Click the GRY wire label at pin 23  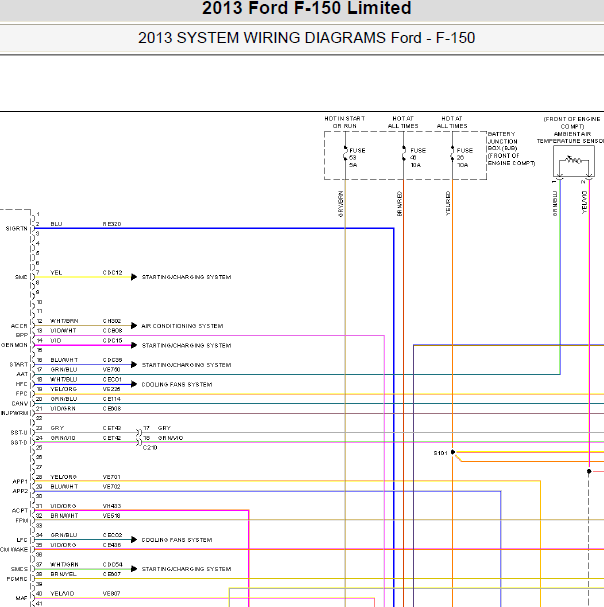tap(57, 428)
